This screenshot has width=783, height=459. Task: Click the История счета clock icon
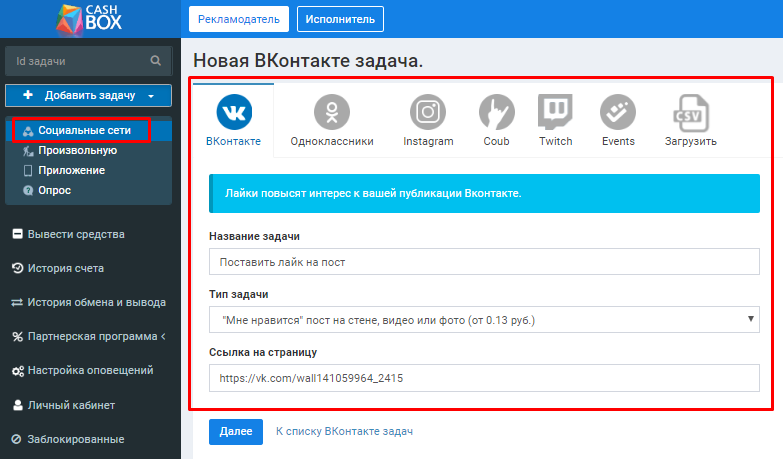tap(17, 268)
